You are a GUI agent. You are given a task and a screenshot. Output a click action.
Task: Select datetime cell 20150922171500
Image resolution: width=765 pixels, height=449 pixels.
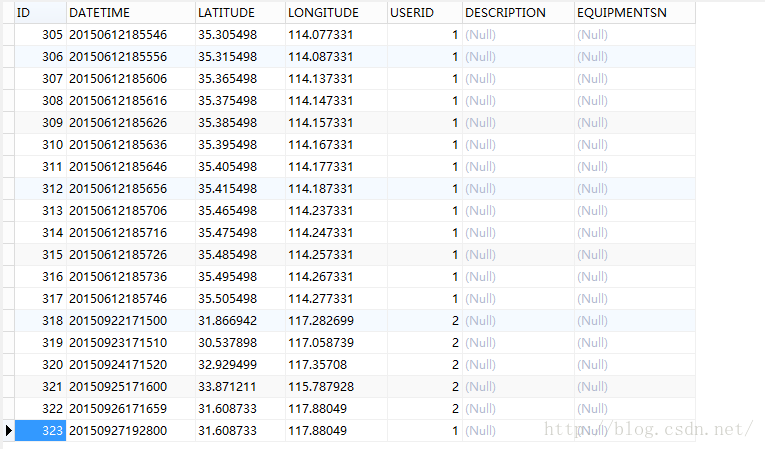point(131,320)
